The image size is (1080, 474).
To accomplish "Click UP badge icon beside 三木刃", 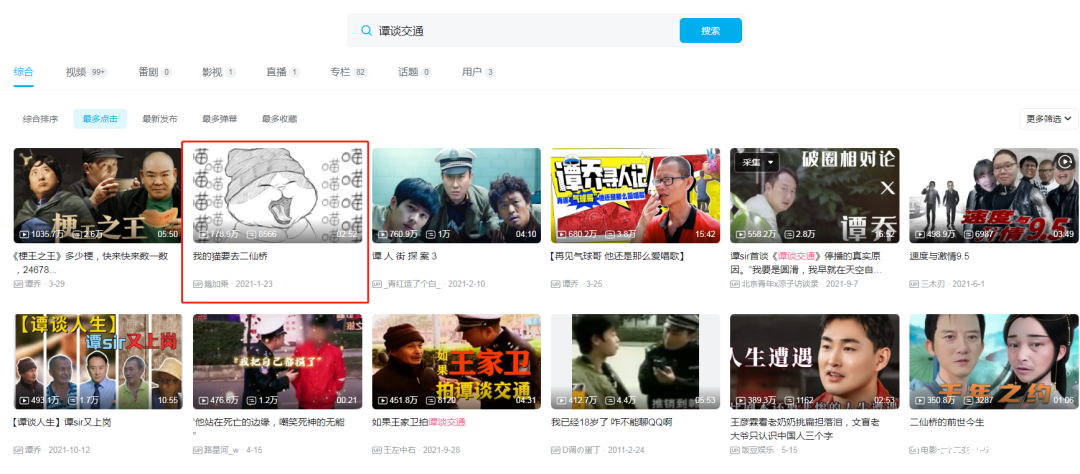I will pyautogui.click(x=915, y=284).
